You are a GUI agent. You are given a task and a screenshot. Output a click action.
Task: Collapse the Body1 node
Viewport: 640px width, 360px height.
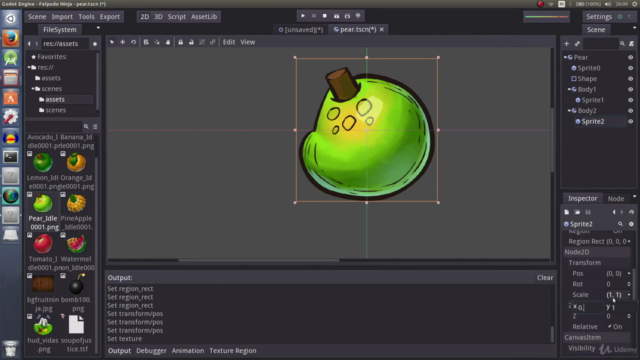tap(569, 89)
